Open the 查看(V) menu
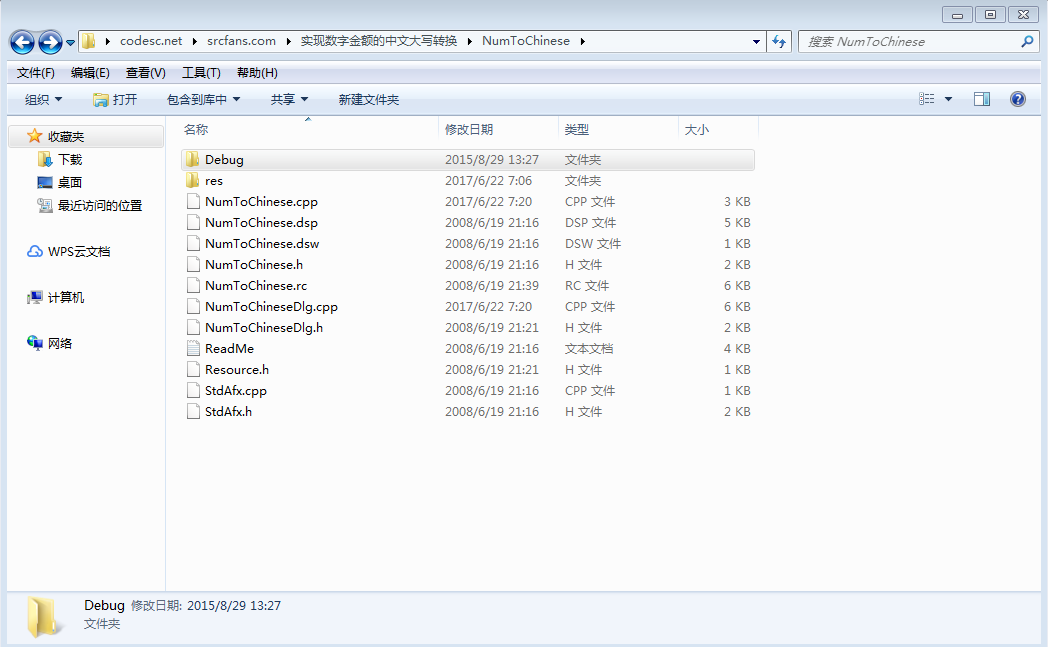The width and height of the screenshot is (1048, 647). tap(146, 73)
